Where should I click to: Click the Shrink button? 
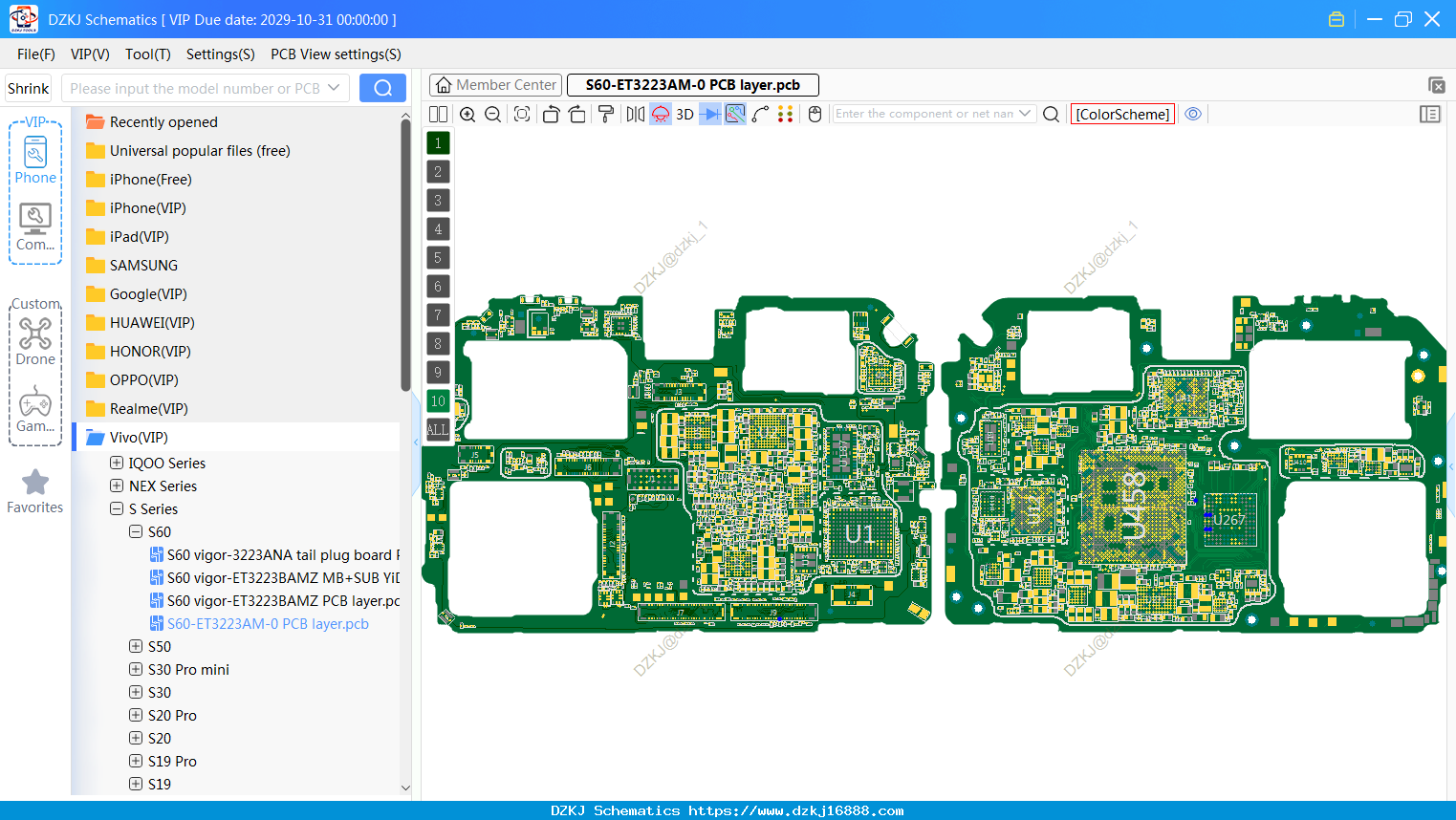29,89
